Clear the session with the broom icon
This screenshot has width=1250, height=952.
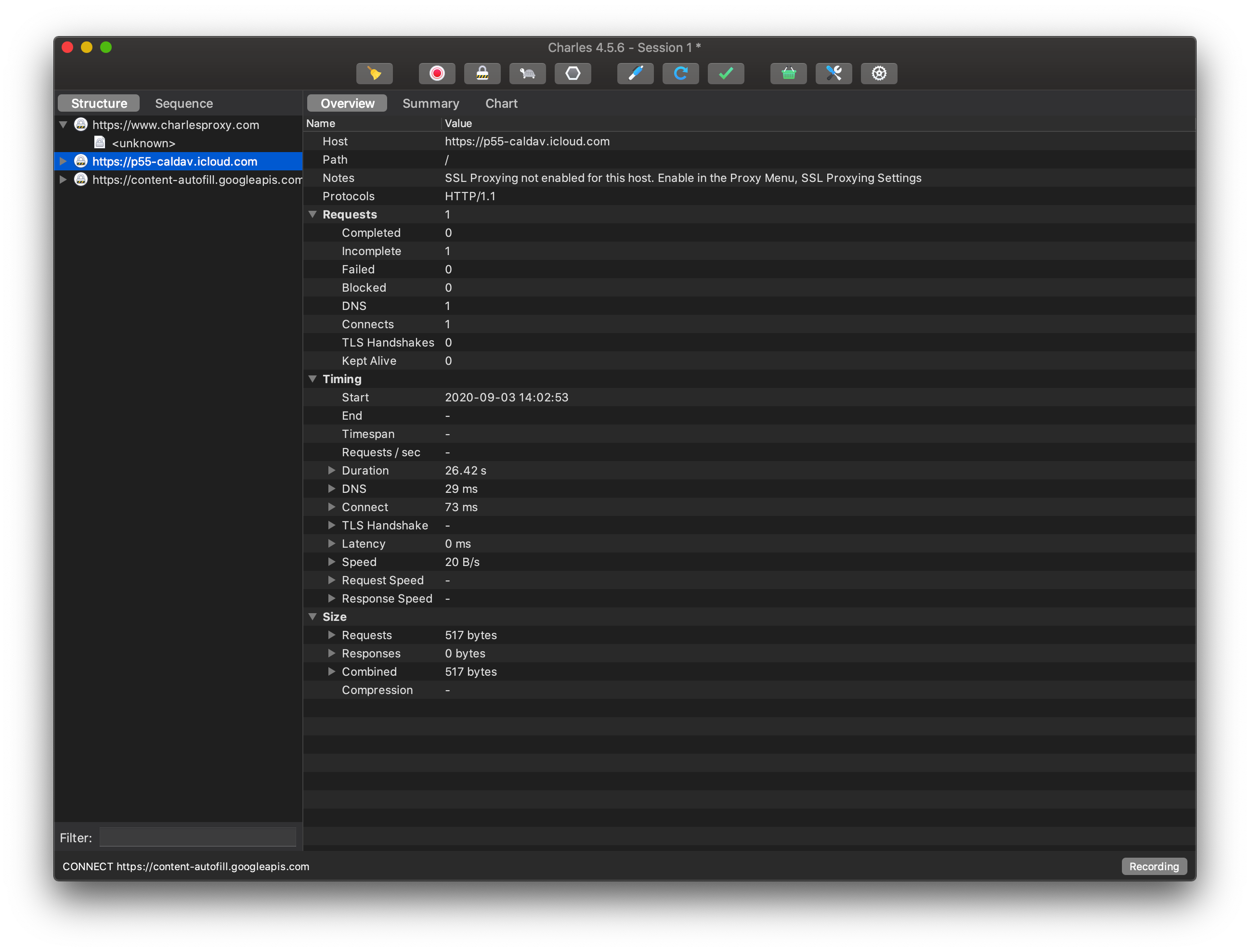point(374,73)
